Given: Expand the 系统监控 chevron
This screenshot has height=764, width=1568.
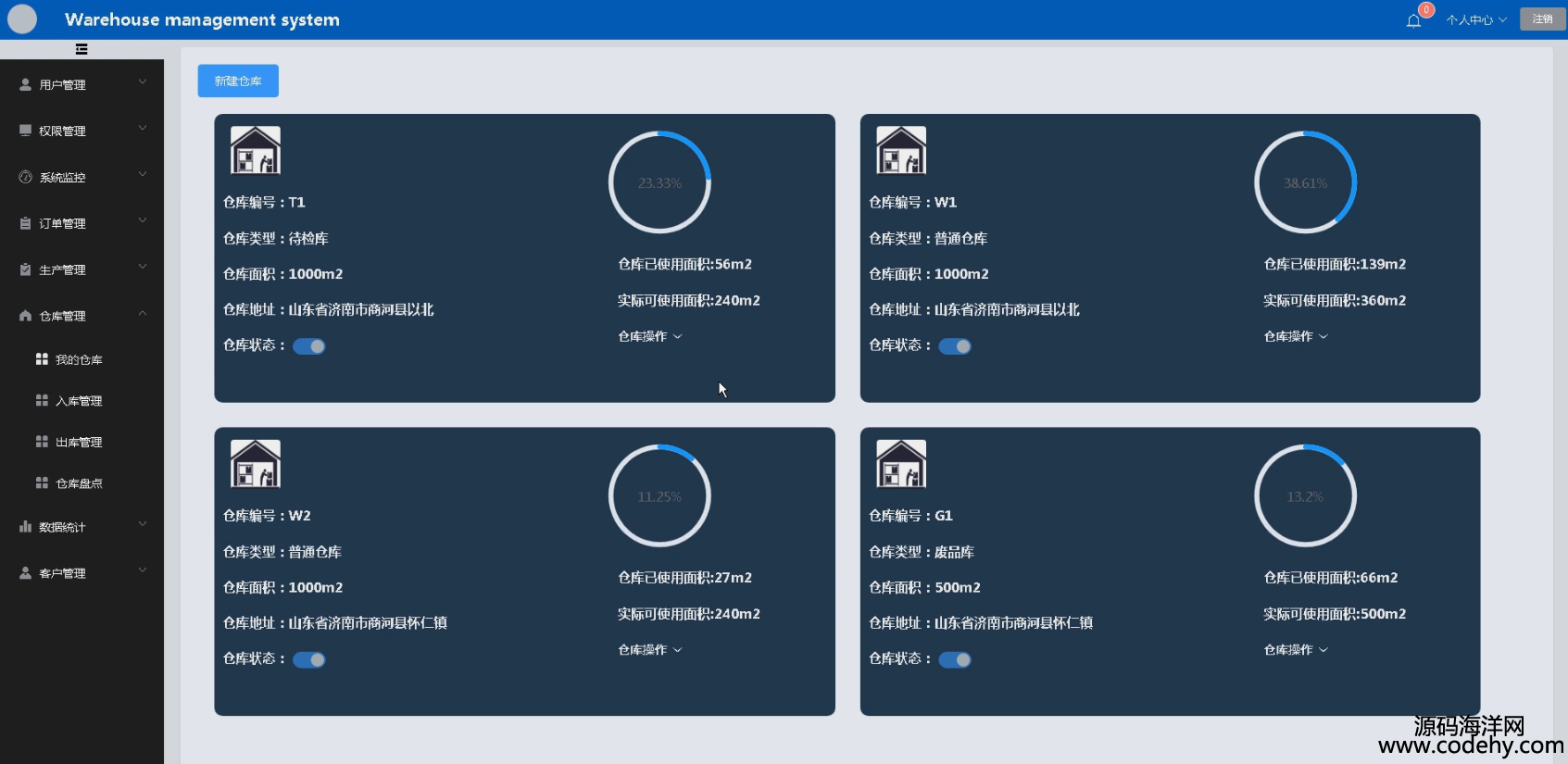Looking at the screenshot, I should pos(143,174).
